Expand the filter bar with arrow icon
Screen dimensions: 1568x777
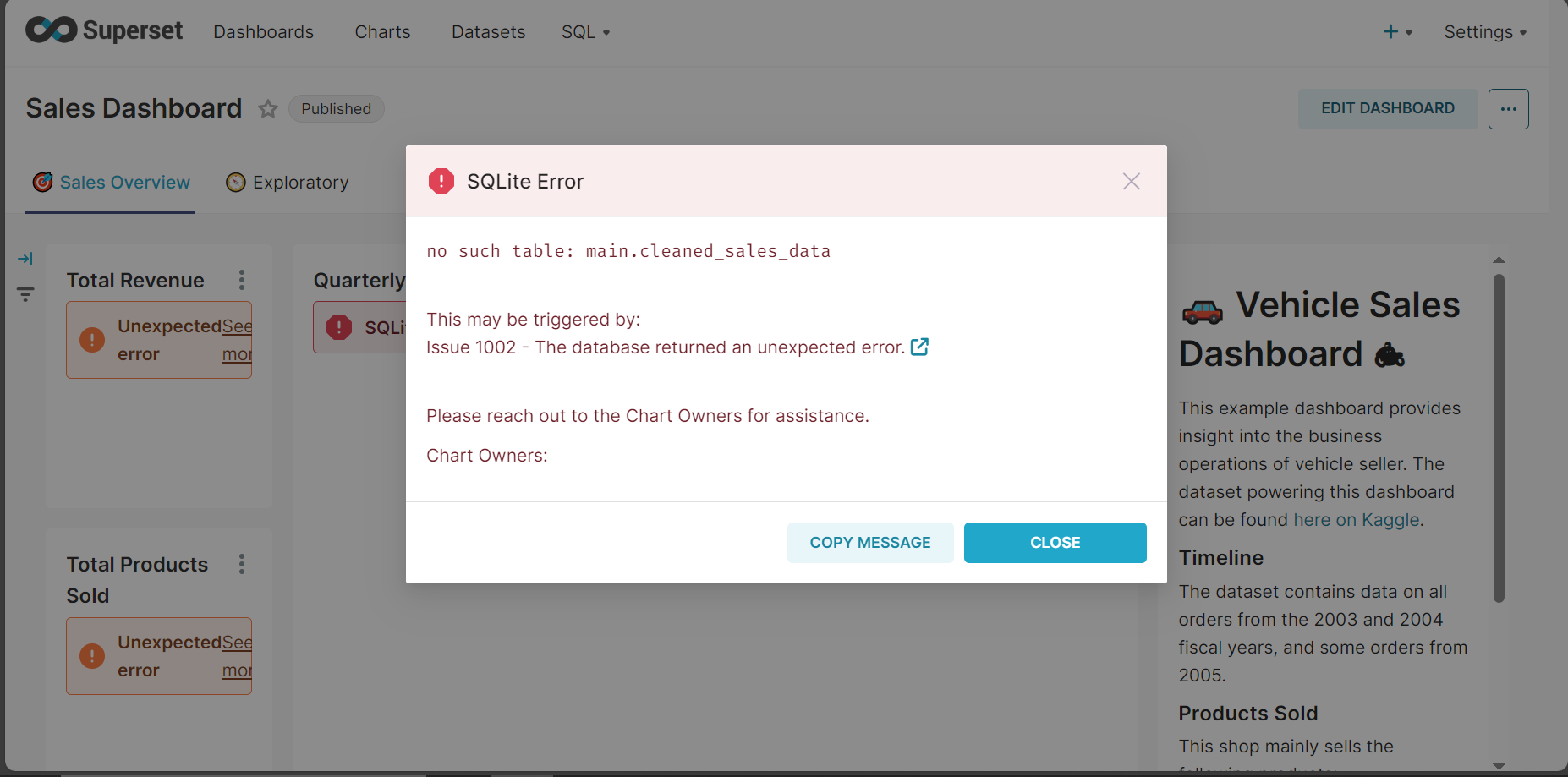click(x=25, y=259)
